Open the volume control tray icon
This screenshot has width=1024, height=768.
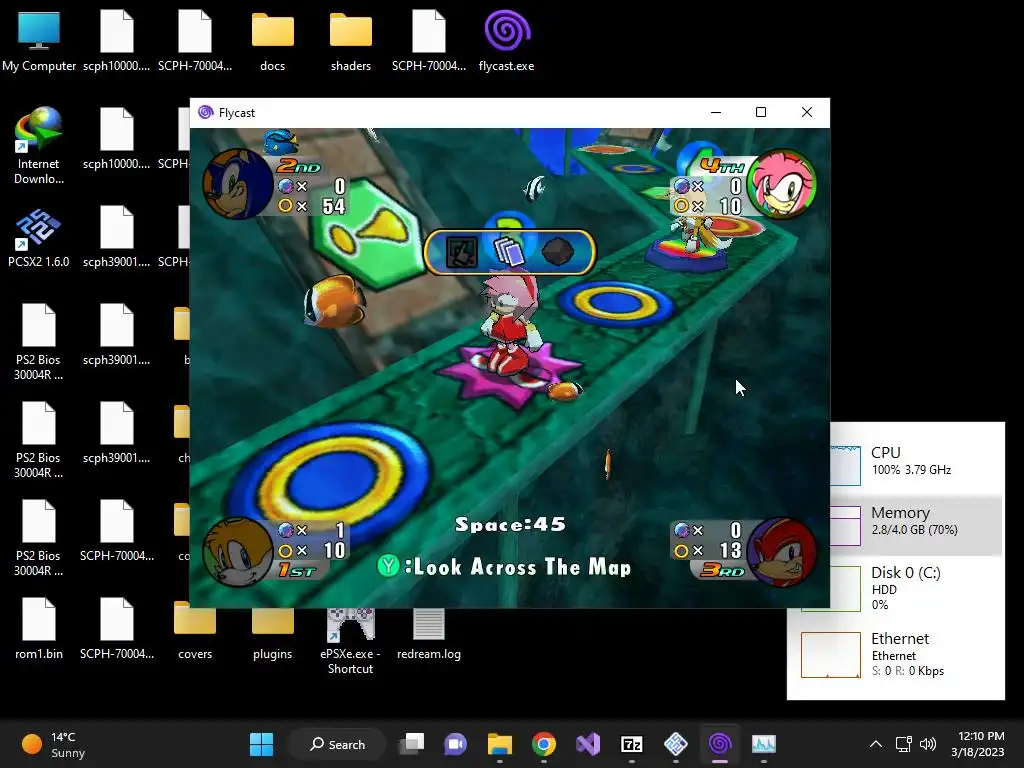pos(927,744)
